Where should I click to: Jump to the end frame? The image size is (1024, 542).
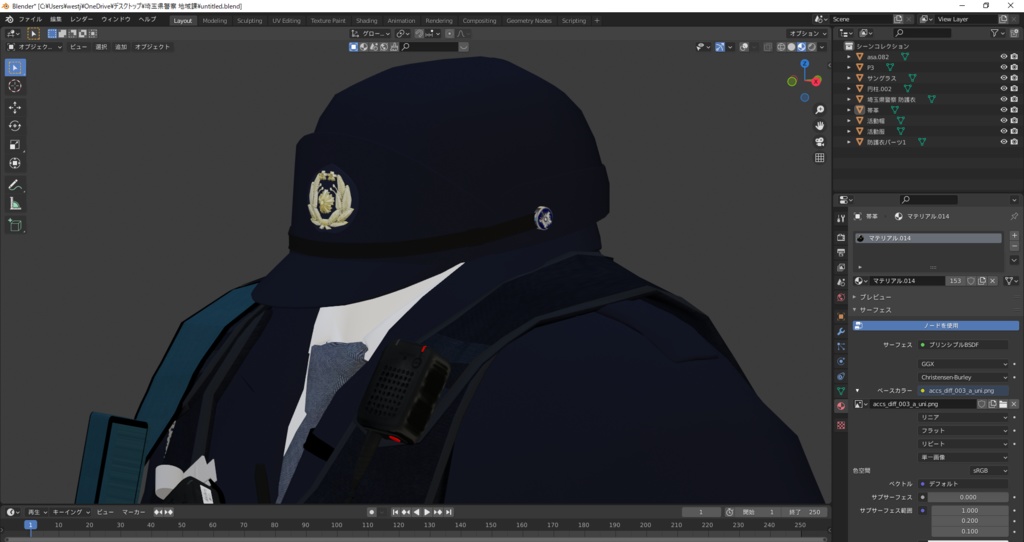pyautogui.click(x=449, y=513)
